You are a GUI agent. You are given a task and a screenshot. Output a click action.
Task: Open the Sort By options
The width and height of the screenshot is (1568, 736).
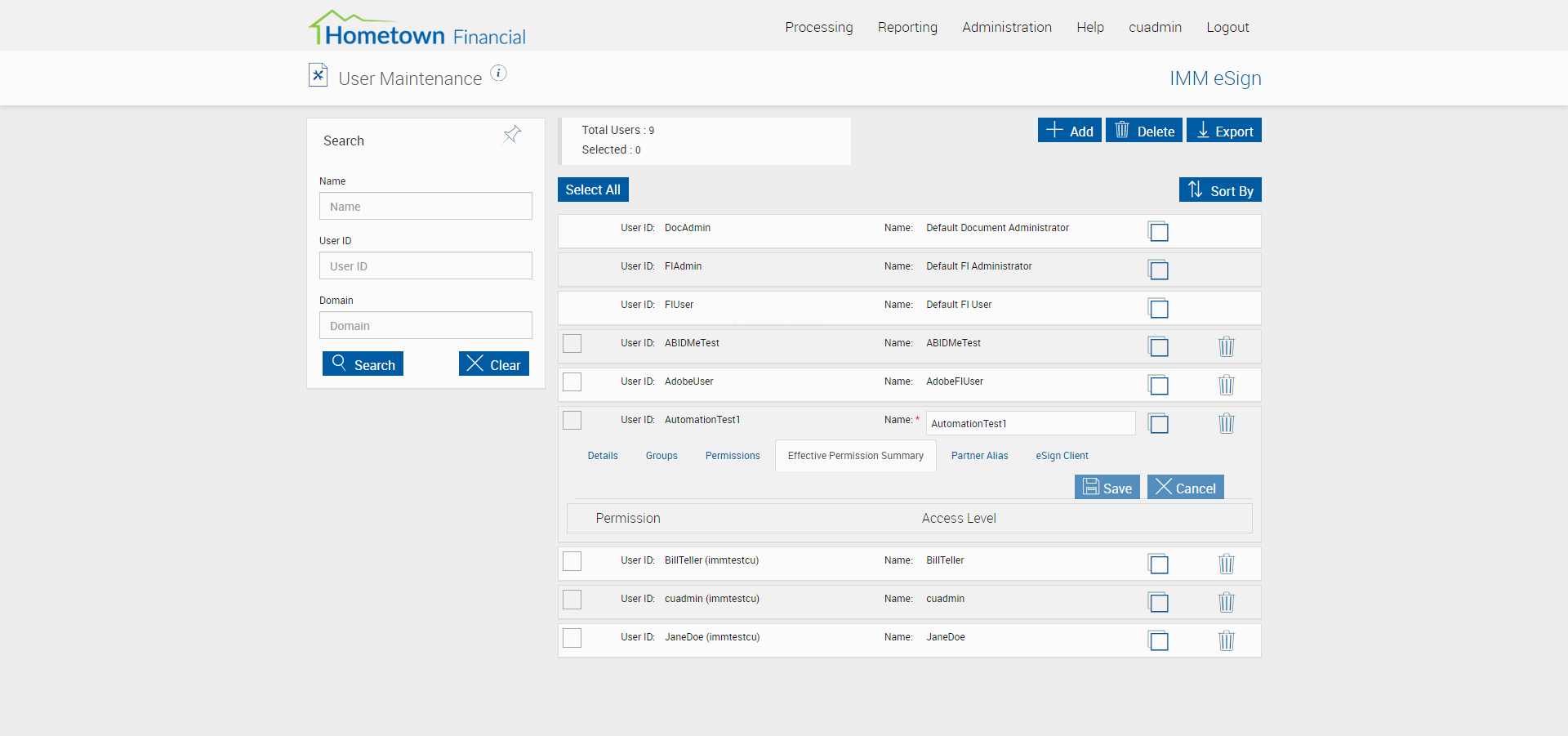[1220, 190]
